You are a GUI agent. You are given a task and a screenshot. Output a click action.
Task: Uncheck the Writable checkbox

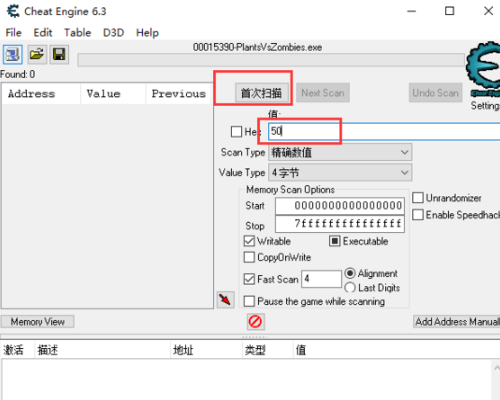[x=249, y=241]
